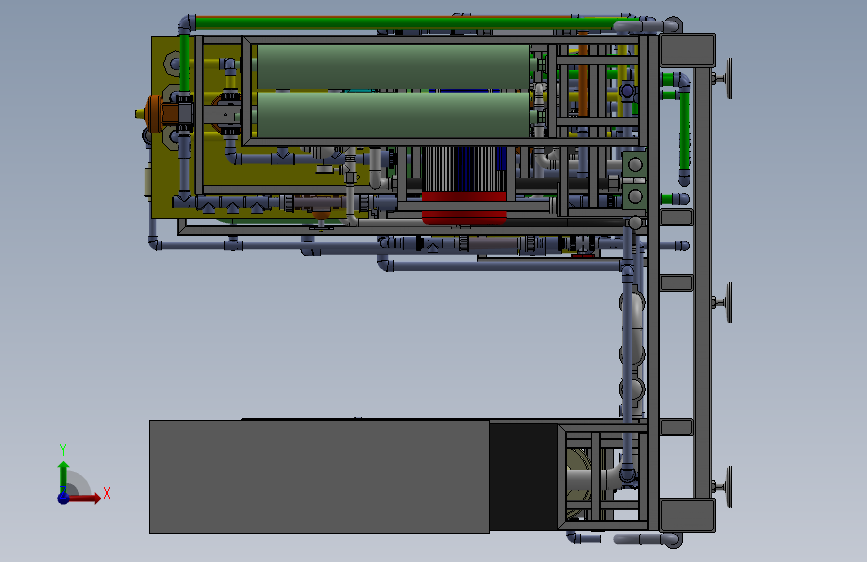This screenshot has height=562, width=867.
Task: Select the large gray rectangular box
Action: click(319, 477)
